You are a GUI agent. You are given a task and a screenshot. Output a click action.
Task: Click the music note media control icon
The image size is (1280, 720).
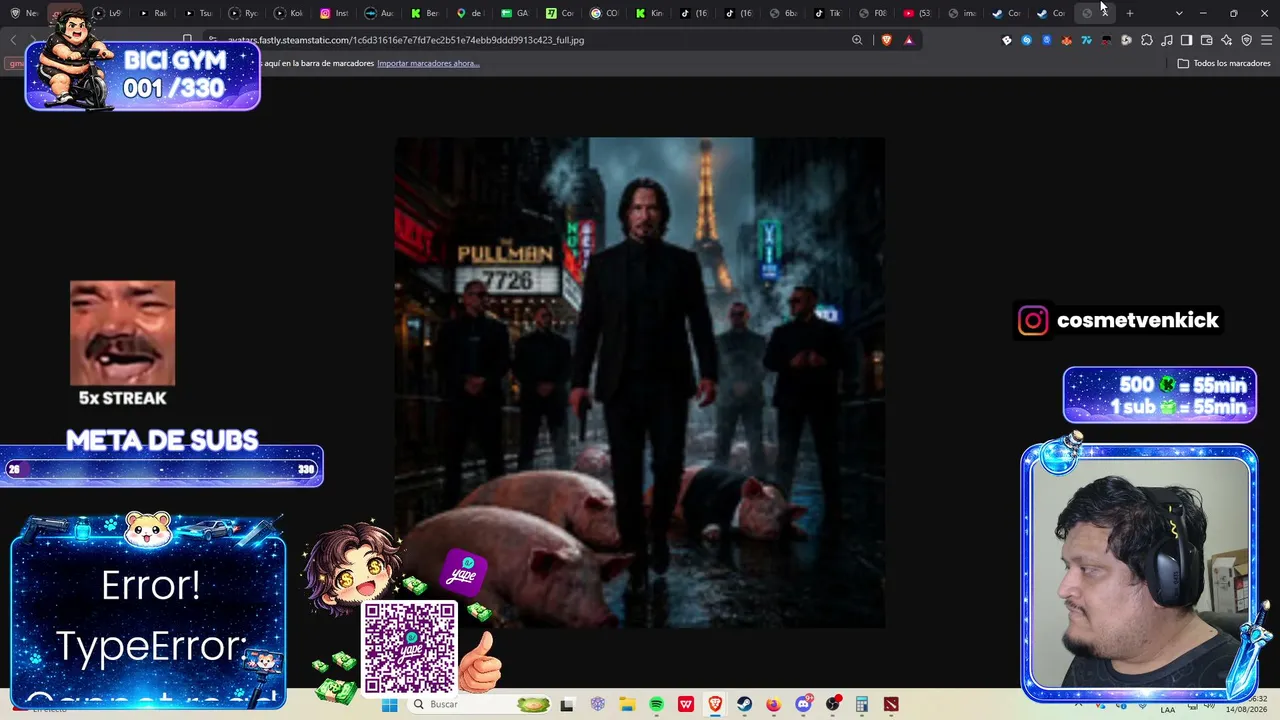(x=1166, y=40)
